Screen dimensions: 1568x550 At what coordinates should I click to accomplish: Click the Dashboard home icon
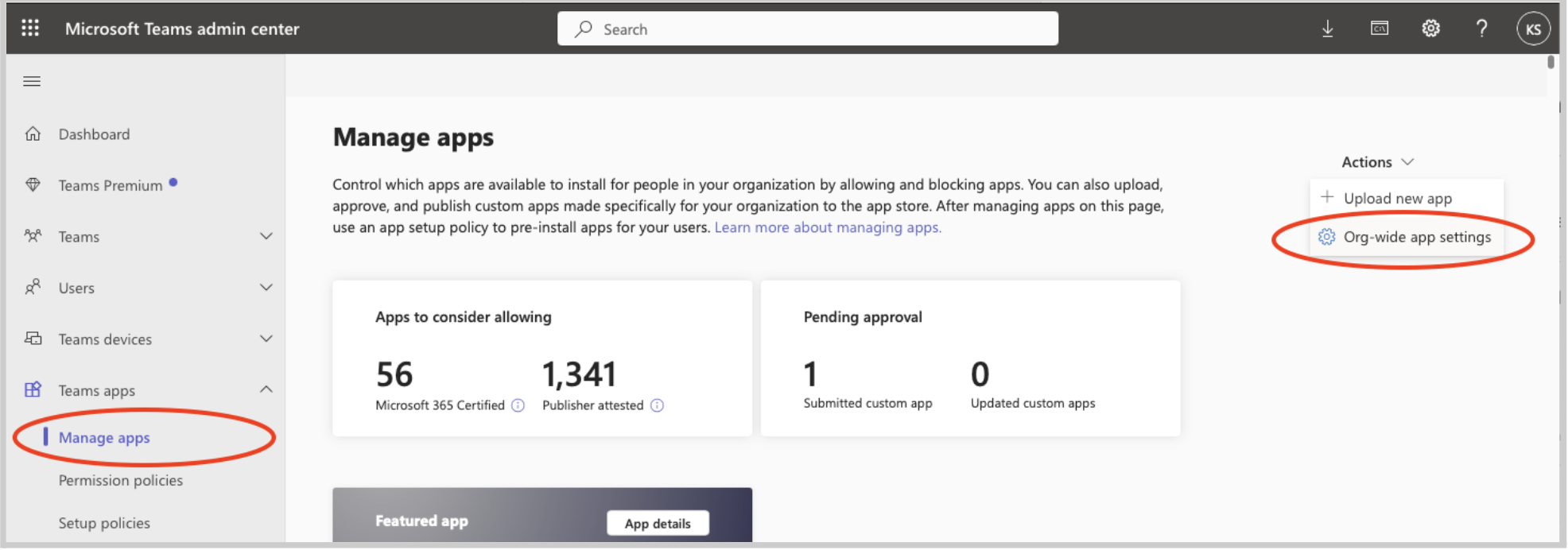click(x=33, y=134)
